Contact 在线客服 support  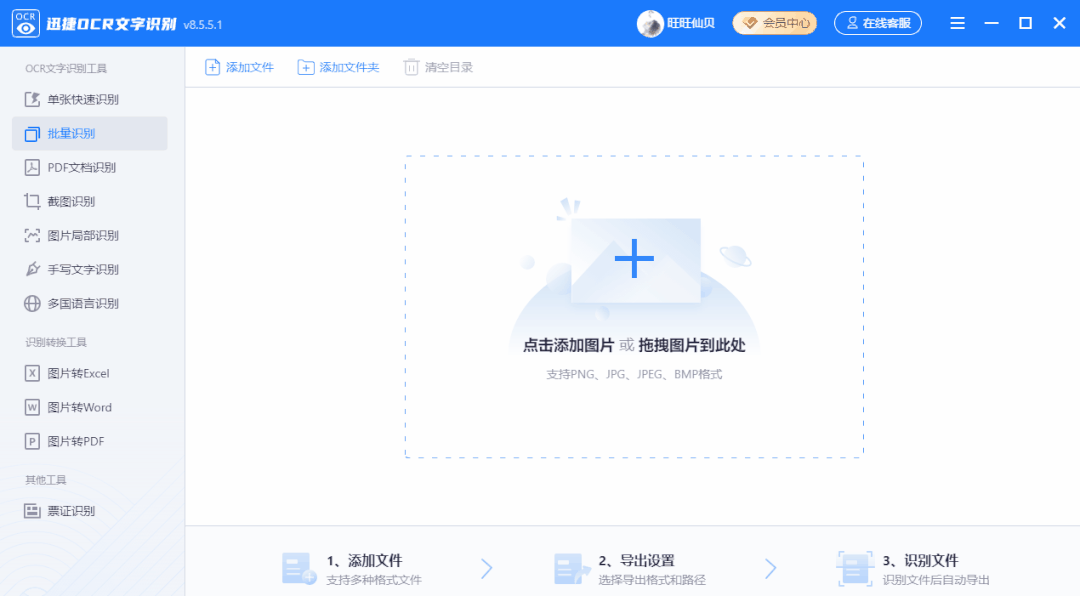click(x=877, y=22)
